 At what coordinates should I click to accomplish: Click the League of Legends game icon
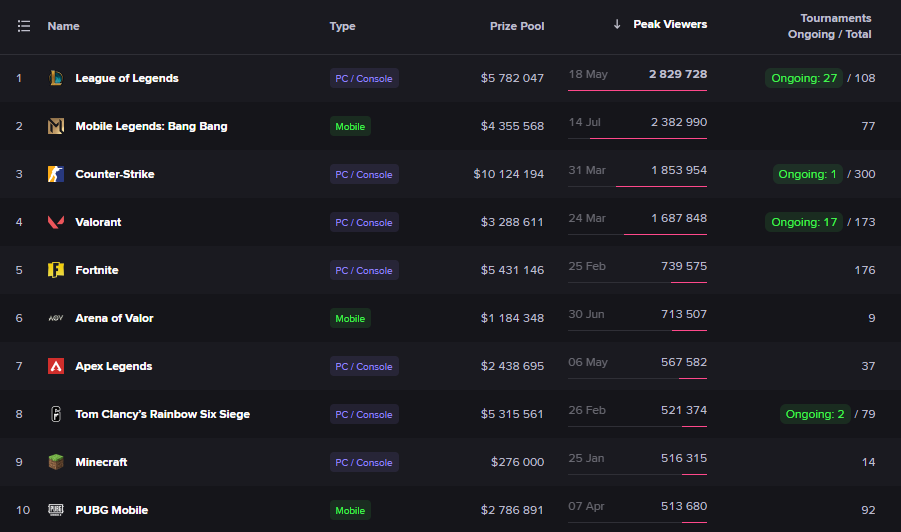(56, 78)
